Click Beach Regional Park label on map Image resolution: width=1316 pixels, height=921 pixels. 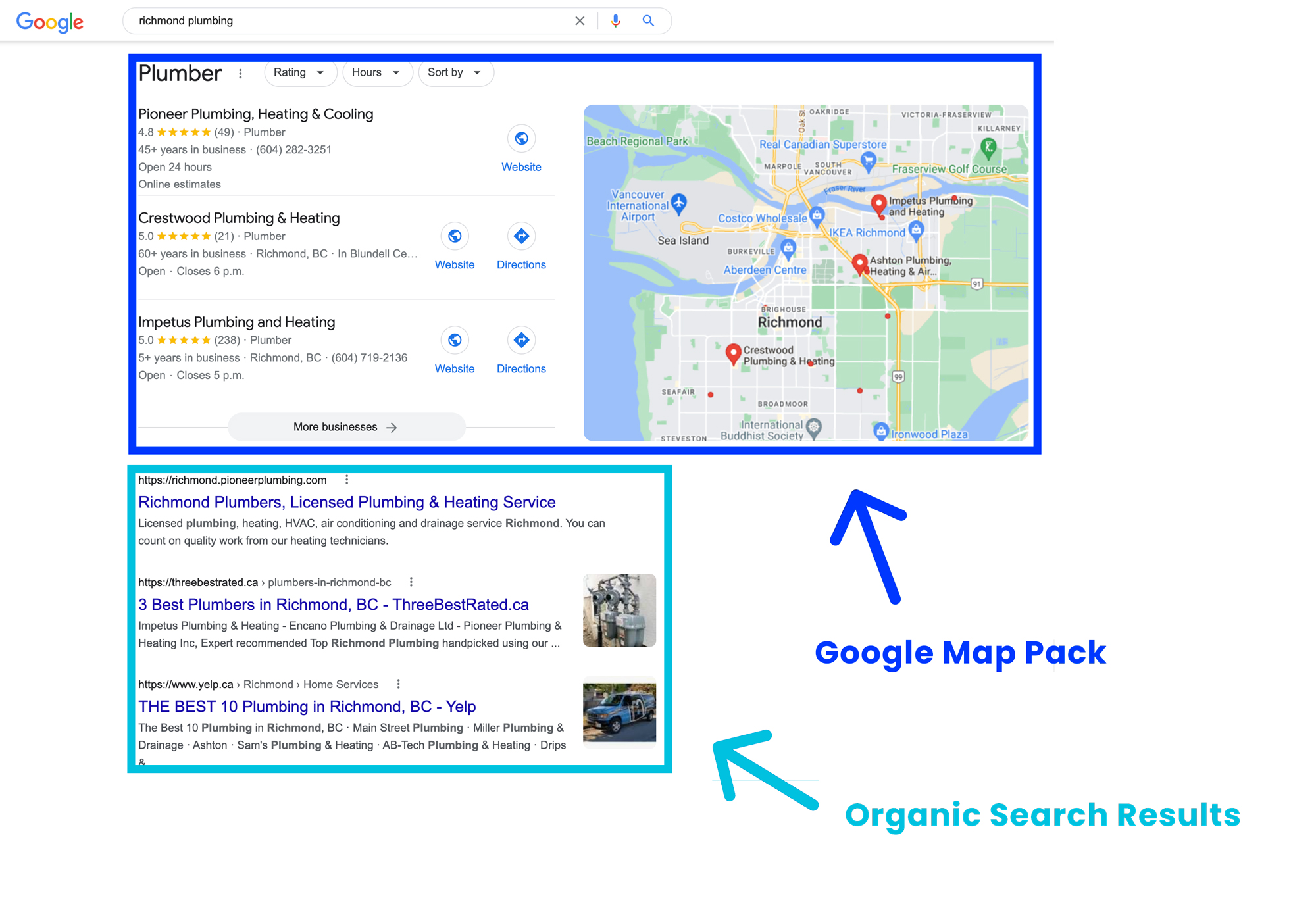tap(637, 141)
